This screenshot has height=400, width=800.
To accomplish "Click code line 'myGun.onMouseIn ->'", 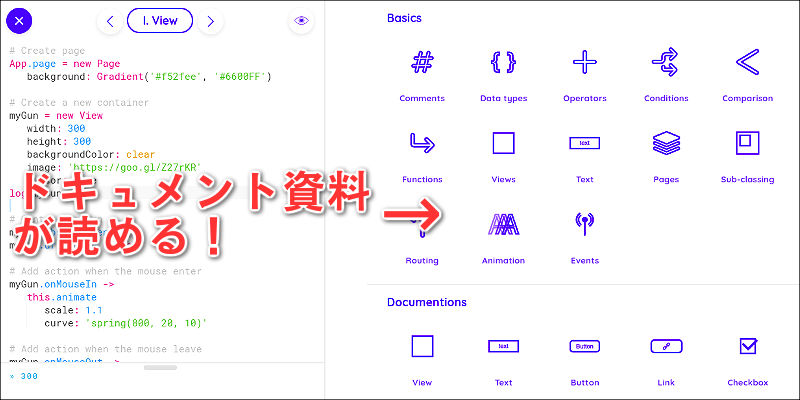I will pos(62,284).
